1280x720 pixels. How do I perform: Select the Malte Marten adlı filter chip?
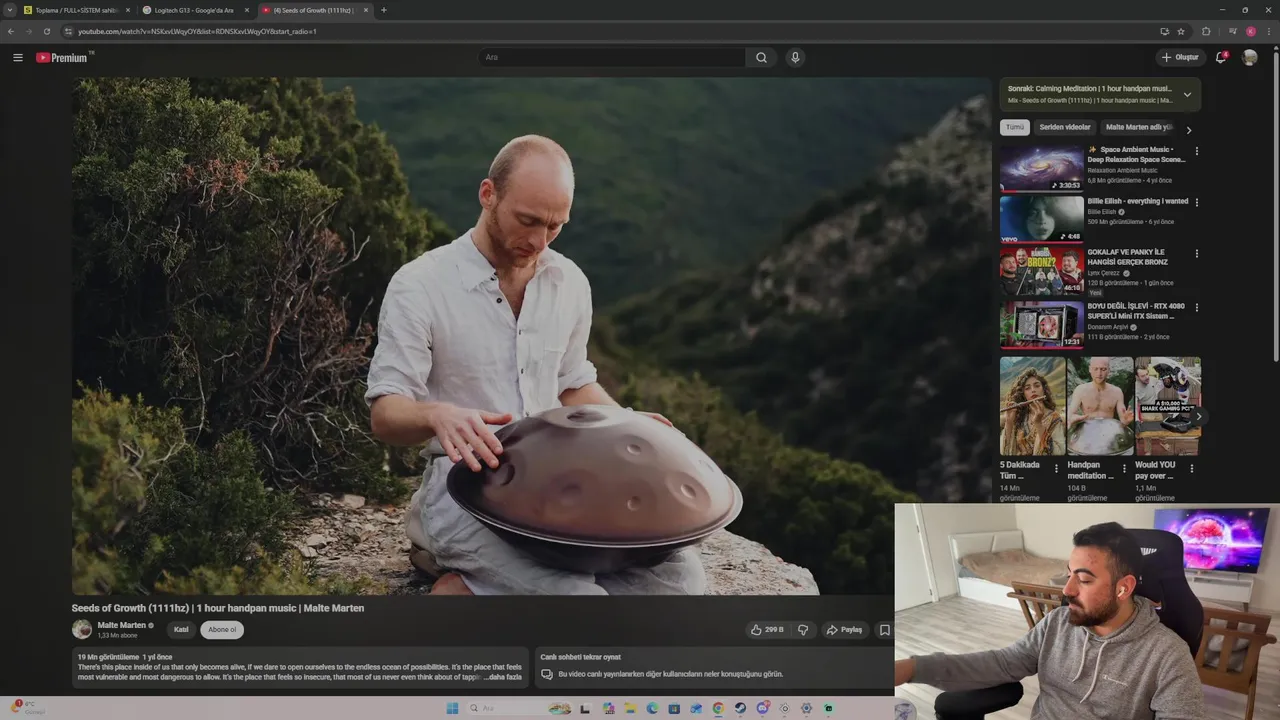point(1139,127)
